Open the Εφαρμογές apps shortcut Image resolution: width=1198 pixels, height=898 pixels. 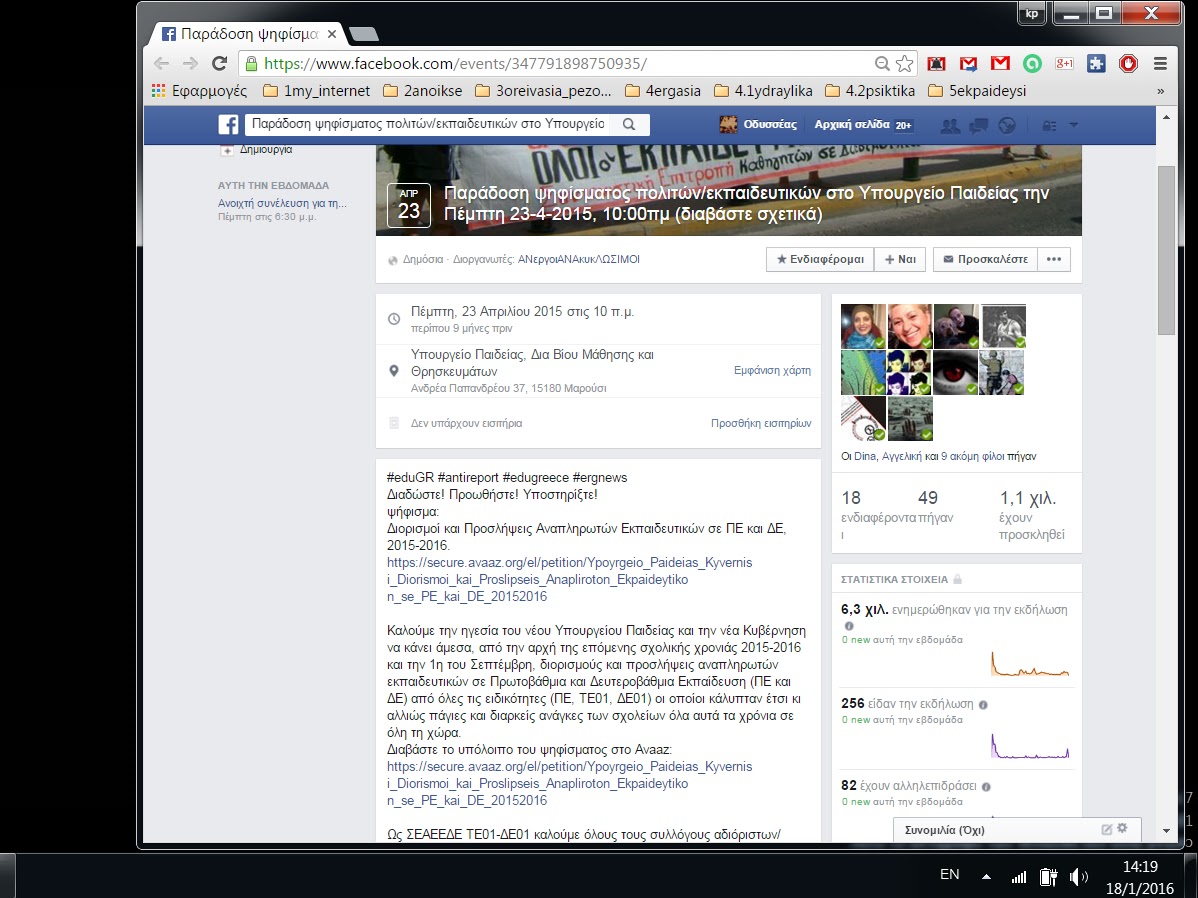[199, 91]
